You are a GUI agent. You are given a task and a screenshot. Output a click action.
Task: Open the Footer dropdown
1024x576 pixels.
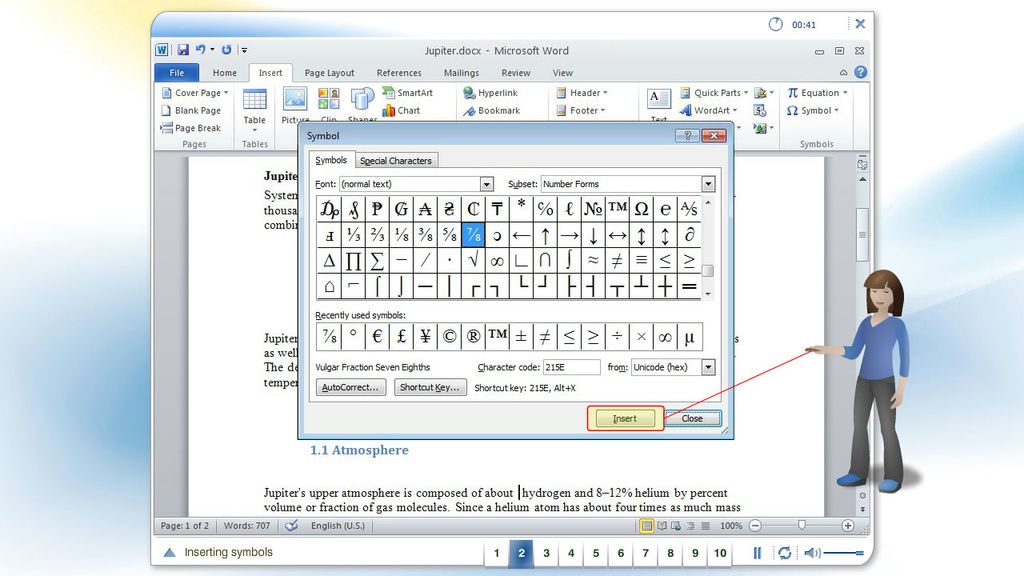581,110
